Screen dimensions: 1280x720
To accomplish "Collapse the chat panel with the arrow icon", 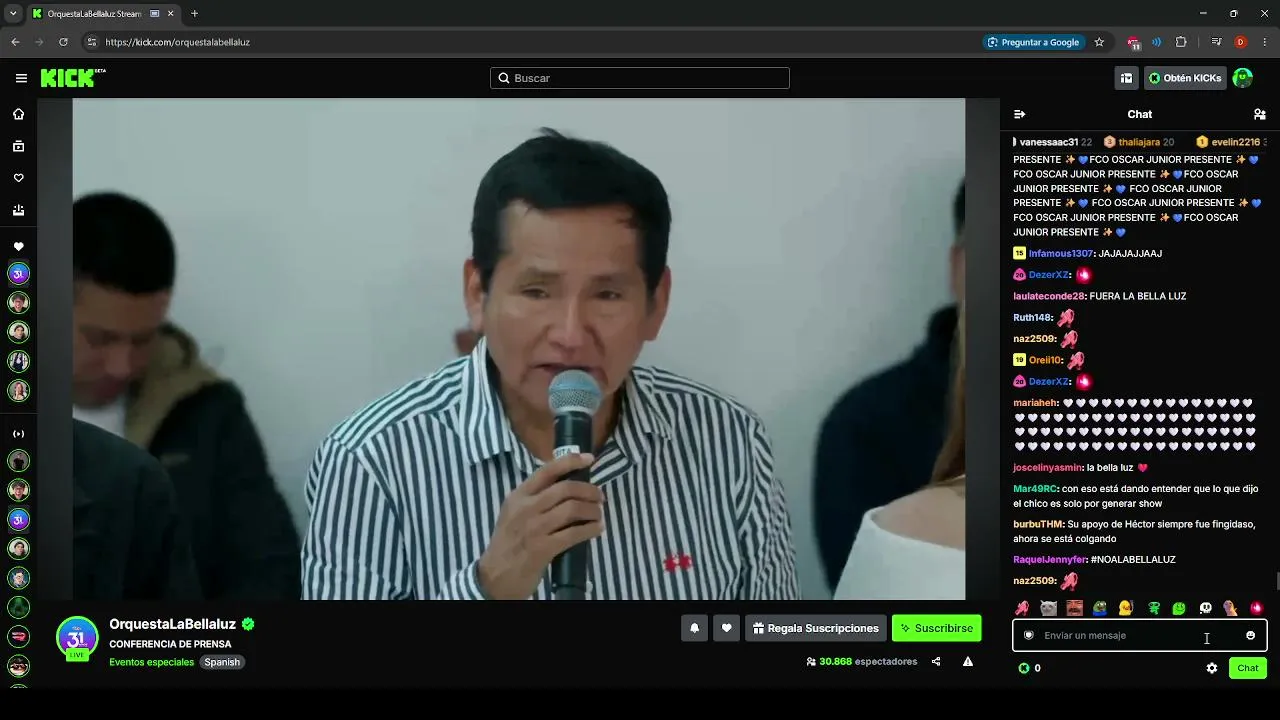I will tap(1019, 114).
